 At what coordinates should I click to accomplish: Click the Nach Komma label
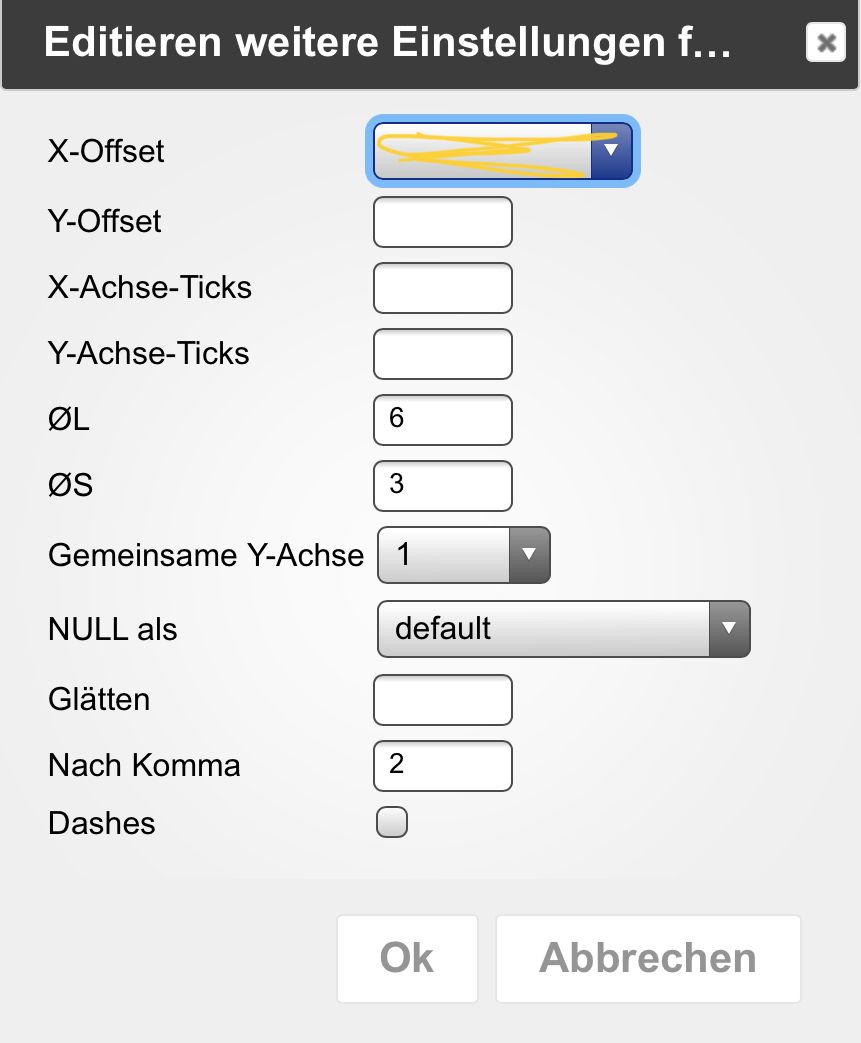144,766
